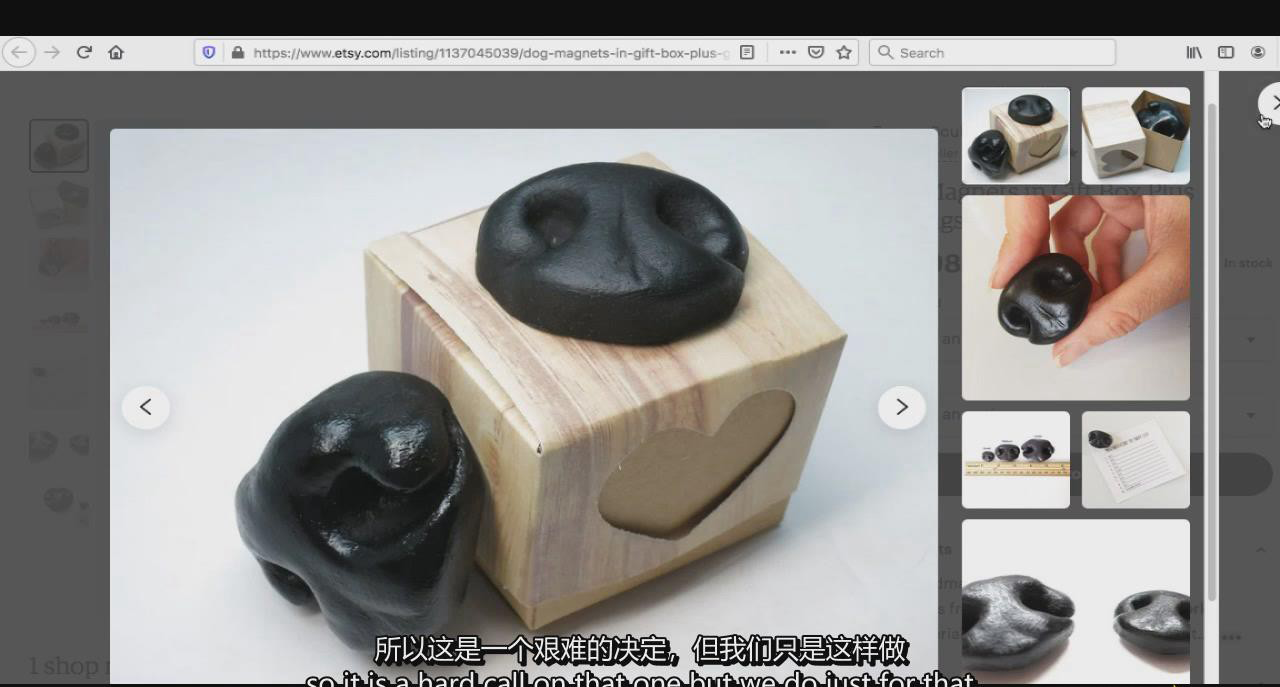Select thumbnail of nose inside open box
1280x687 pixels.
point(1136,136)
